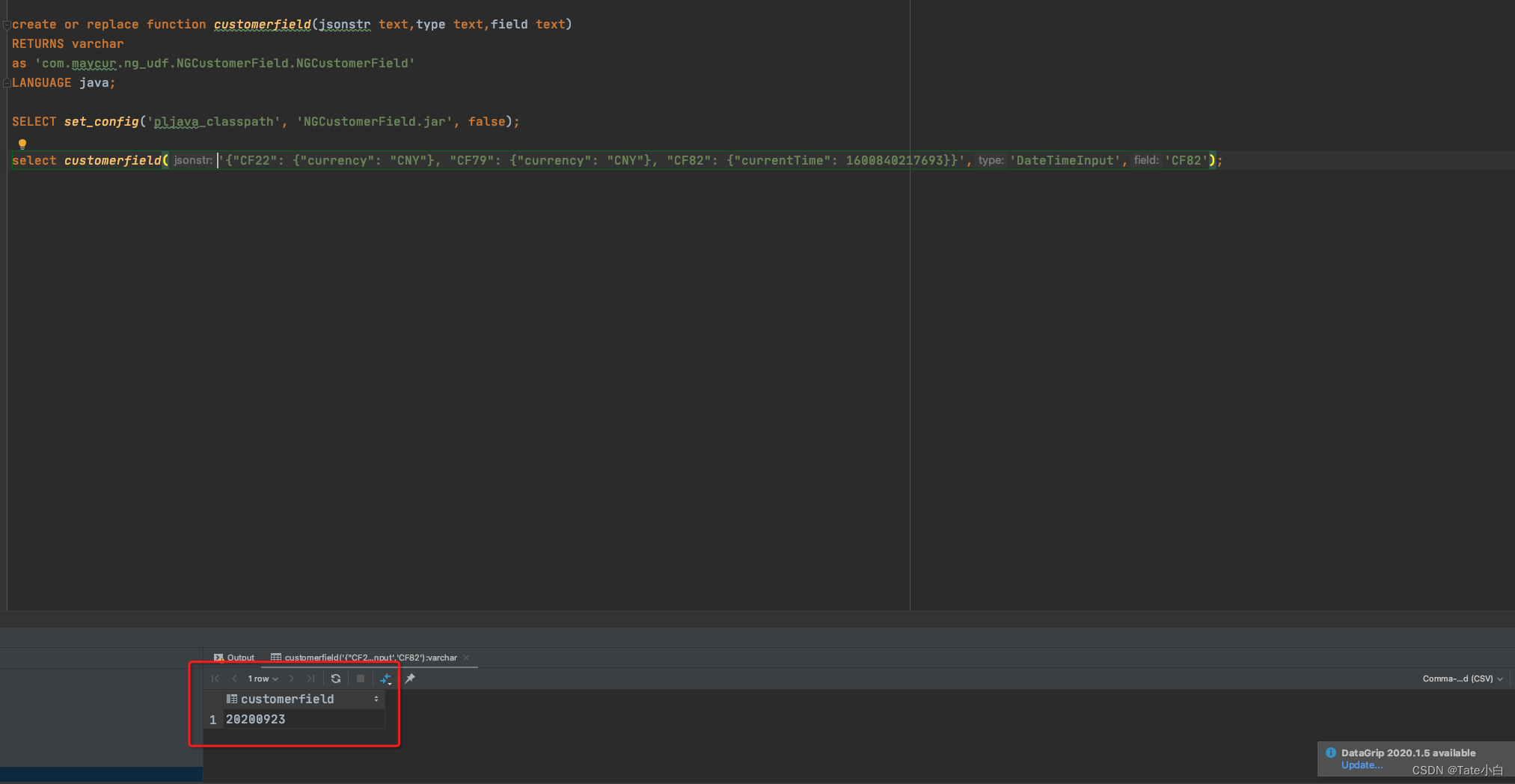Click the set_config function call
This screenshot has height=784, width=1515.
pyautogui.click(x=102, y=122)
